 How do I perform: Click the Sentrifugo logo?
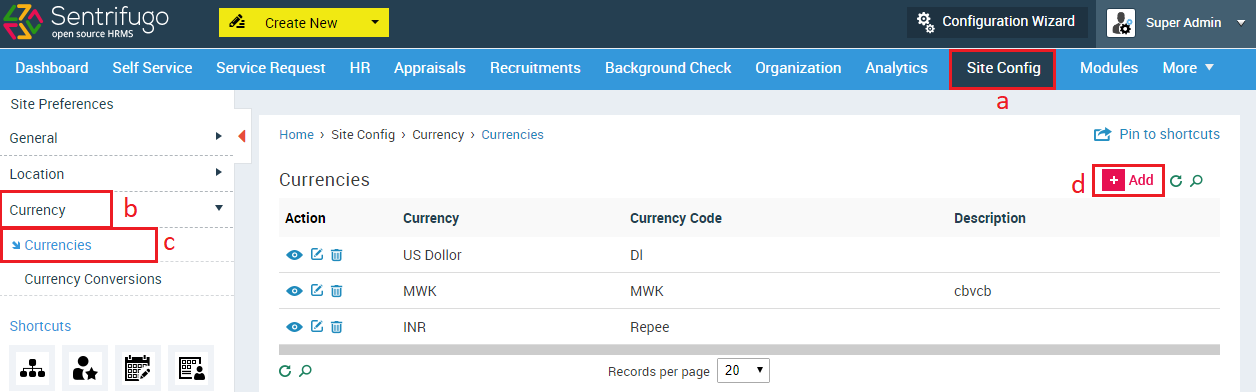(86, 22)
